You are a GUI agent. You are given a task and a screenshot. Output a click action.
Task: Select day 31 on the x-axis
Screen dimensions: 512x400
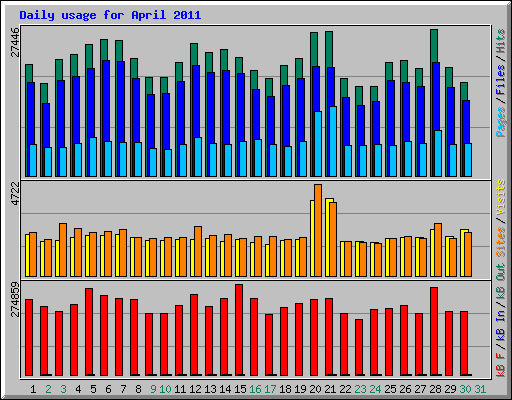click(x=480, y=389)
